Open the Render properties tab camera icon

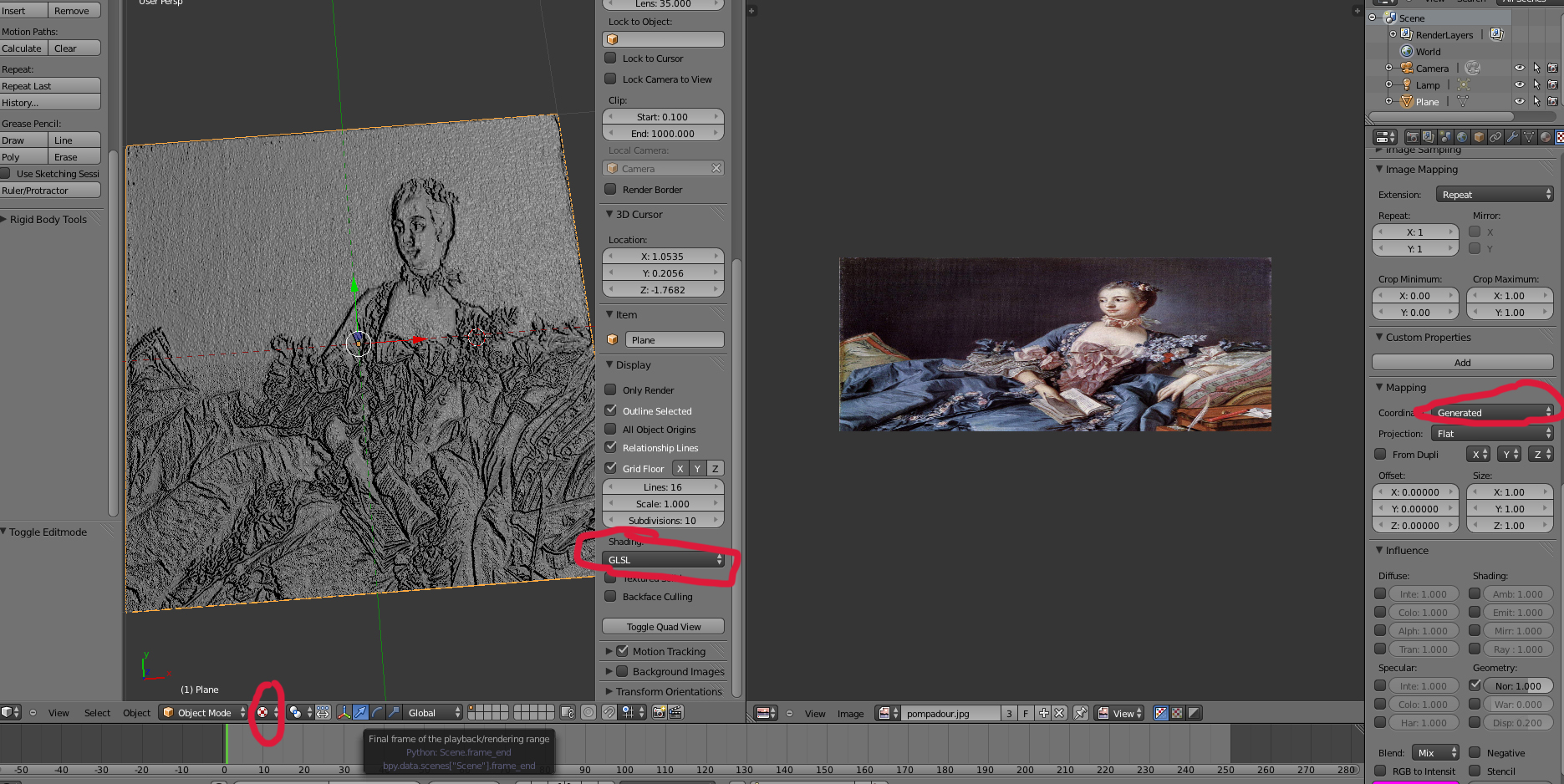coord(1412,137)
